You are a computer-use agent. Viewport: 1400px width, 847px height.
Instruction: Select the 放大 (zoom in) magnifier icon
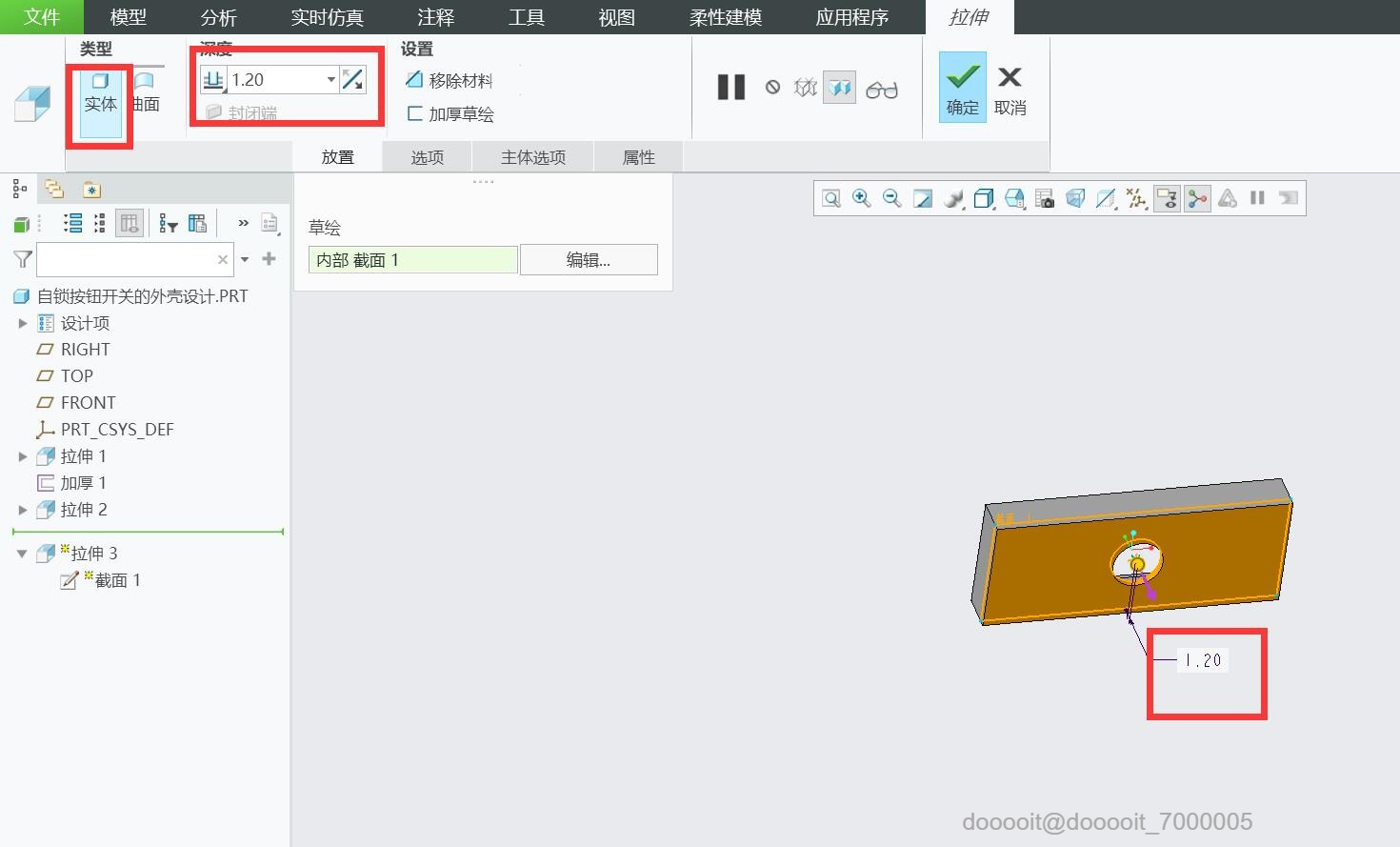(x=861, y=198)
